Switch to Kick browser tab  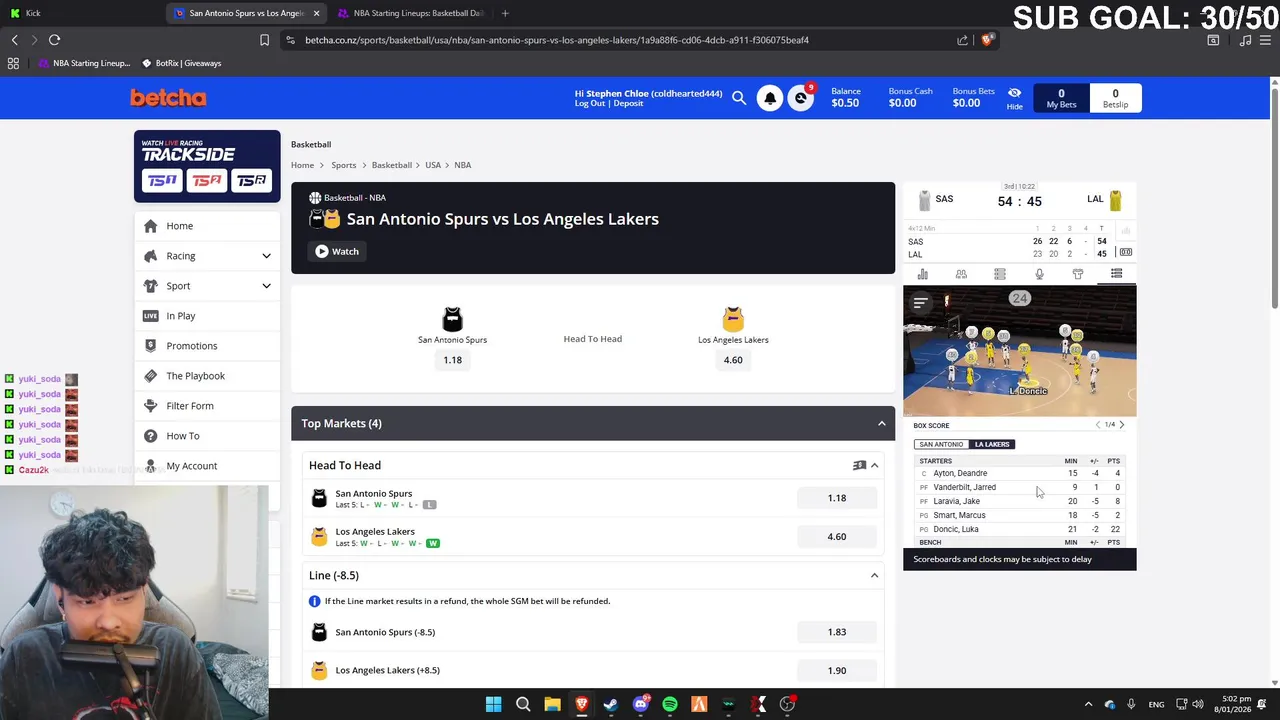click(84, 13)
